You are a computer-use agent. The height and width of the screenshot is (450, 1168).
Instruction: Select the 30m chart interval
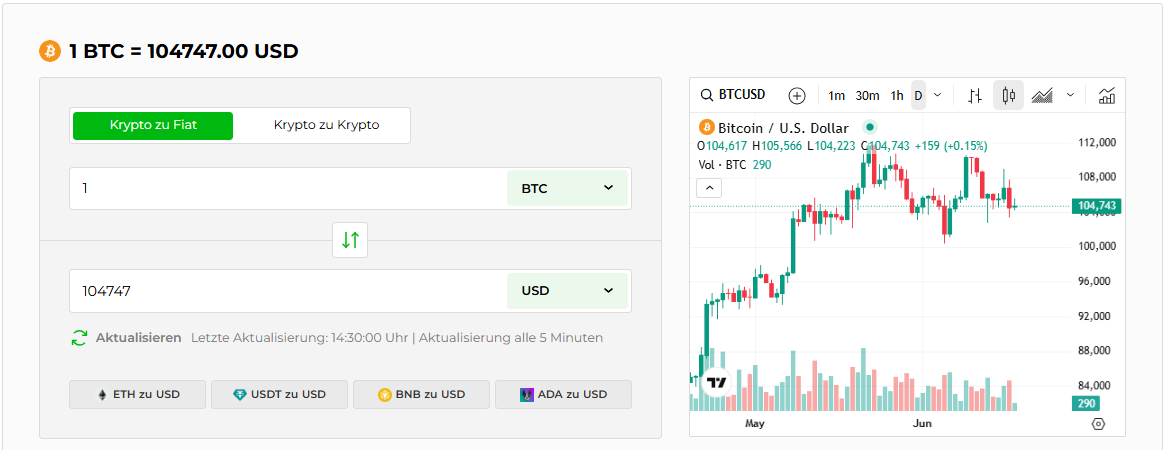[x=867, y=96]
